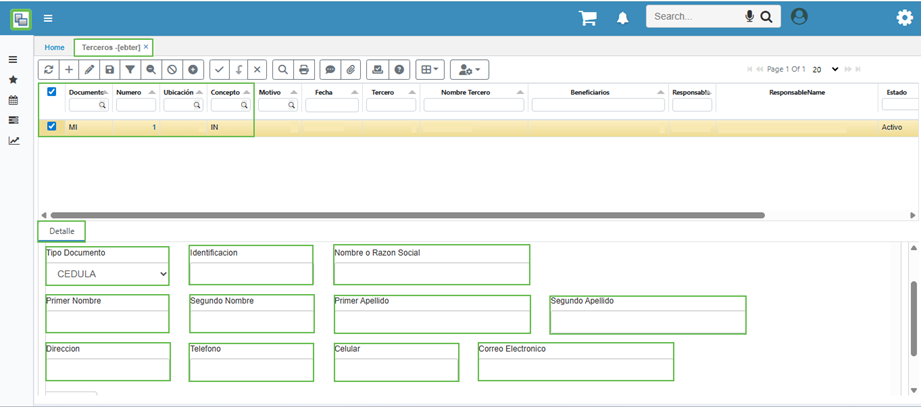The image size is (921, 407).
Task: Save using the floppy disk icon
Action: click(110, 70)
